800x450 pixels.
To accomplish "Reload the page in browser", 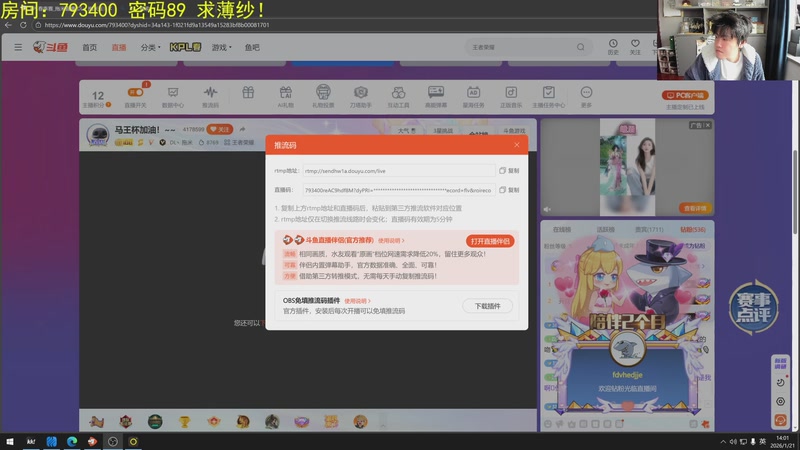I will [23, 24].
